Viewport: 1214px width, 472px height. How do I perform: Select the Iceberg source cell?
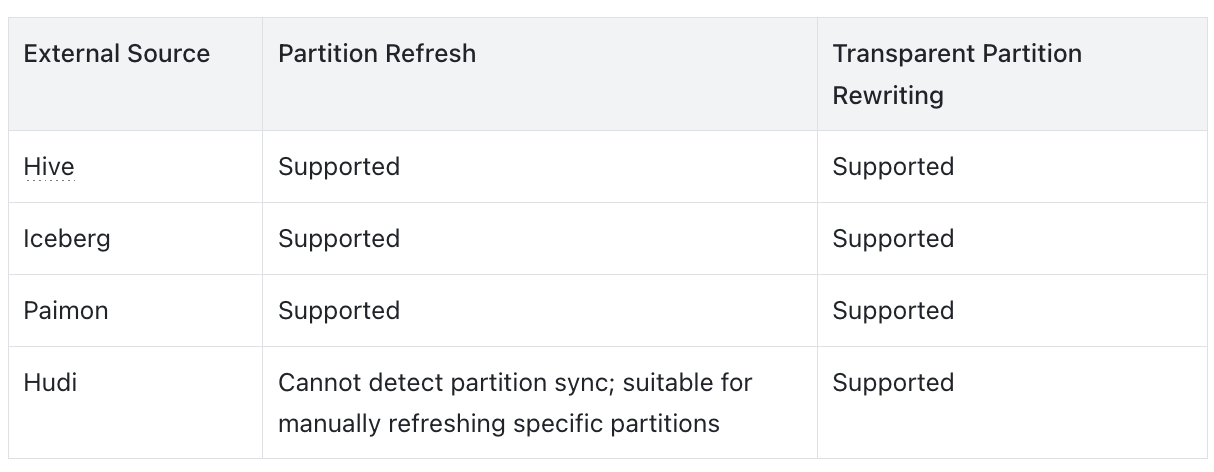point(67,239)
